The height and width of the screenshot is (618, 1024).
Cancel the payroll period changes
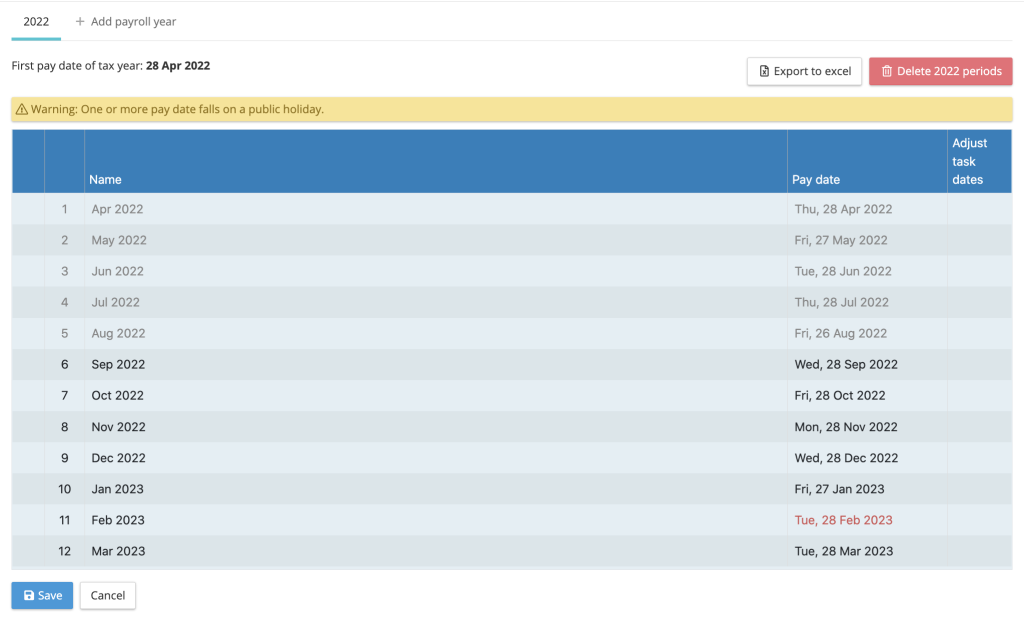click(108, 595)
